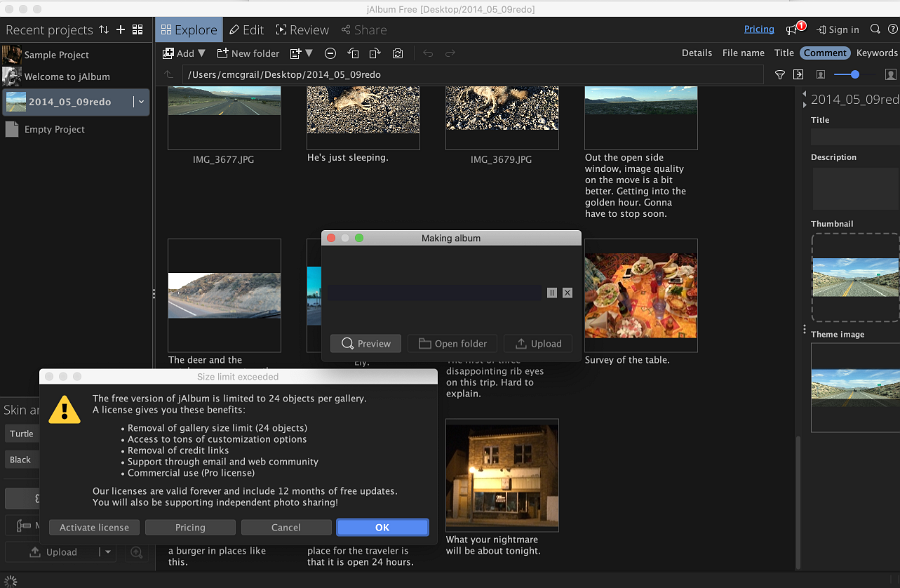Open the search magnifier icon
The image size is (900, 588).
tap(875, 29)
